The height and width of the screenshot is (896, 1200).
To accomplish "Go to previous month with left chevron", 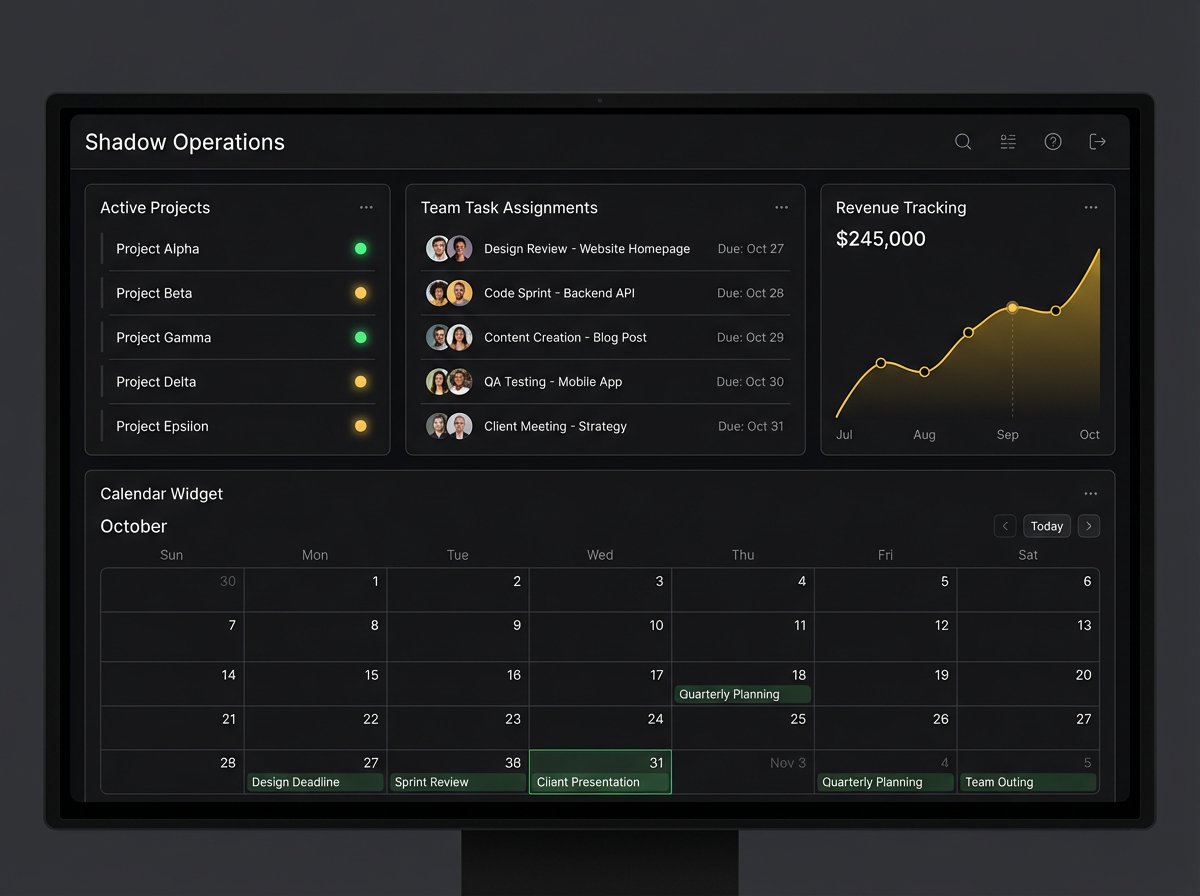I will [x=1005, y=526].
